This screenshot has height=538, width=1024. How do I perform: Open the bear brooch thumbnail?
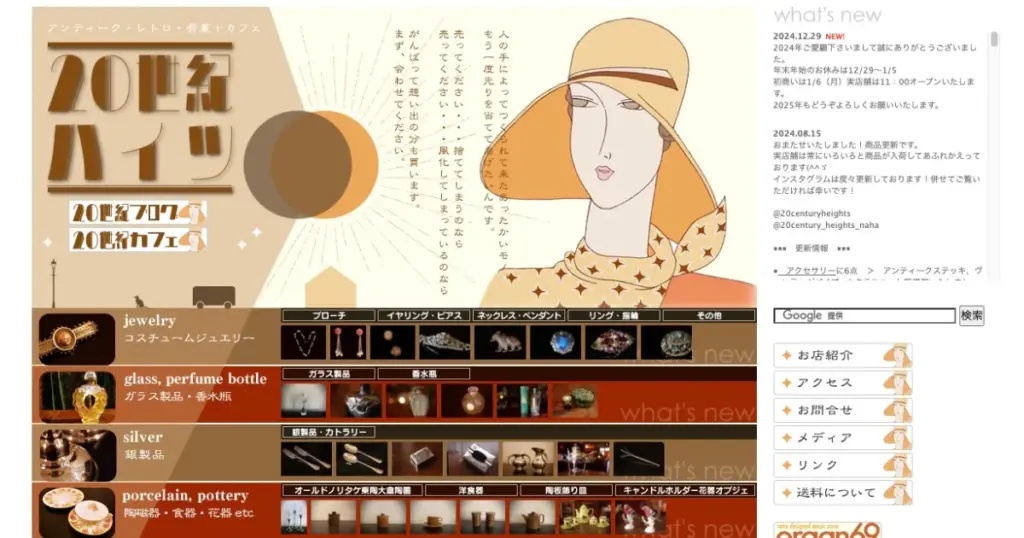click(500, 342)
